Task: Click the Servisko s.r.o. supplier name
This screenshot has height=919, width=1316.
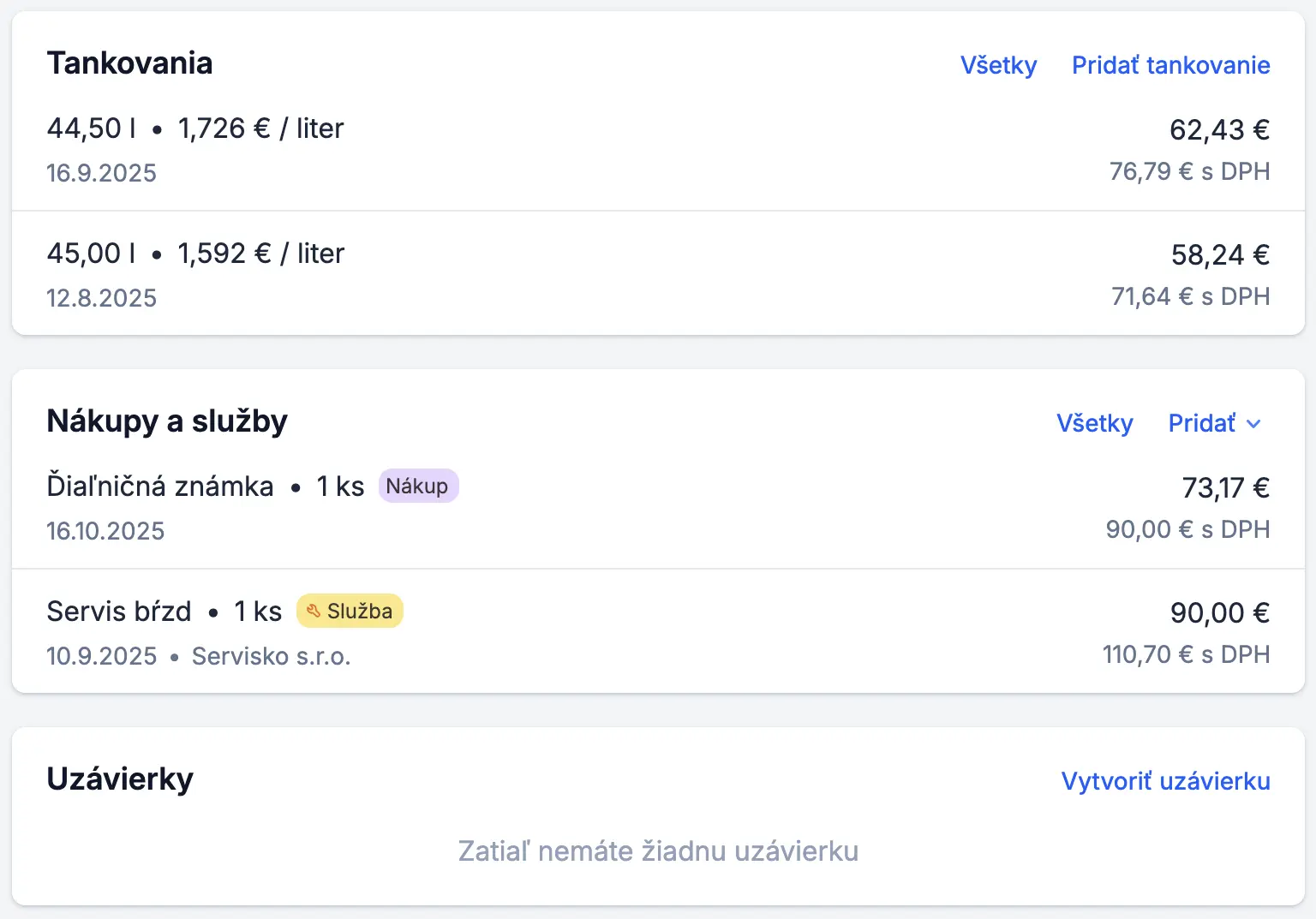Action: coord(271,656)
